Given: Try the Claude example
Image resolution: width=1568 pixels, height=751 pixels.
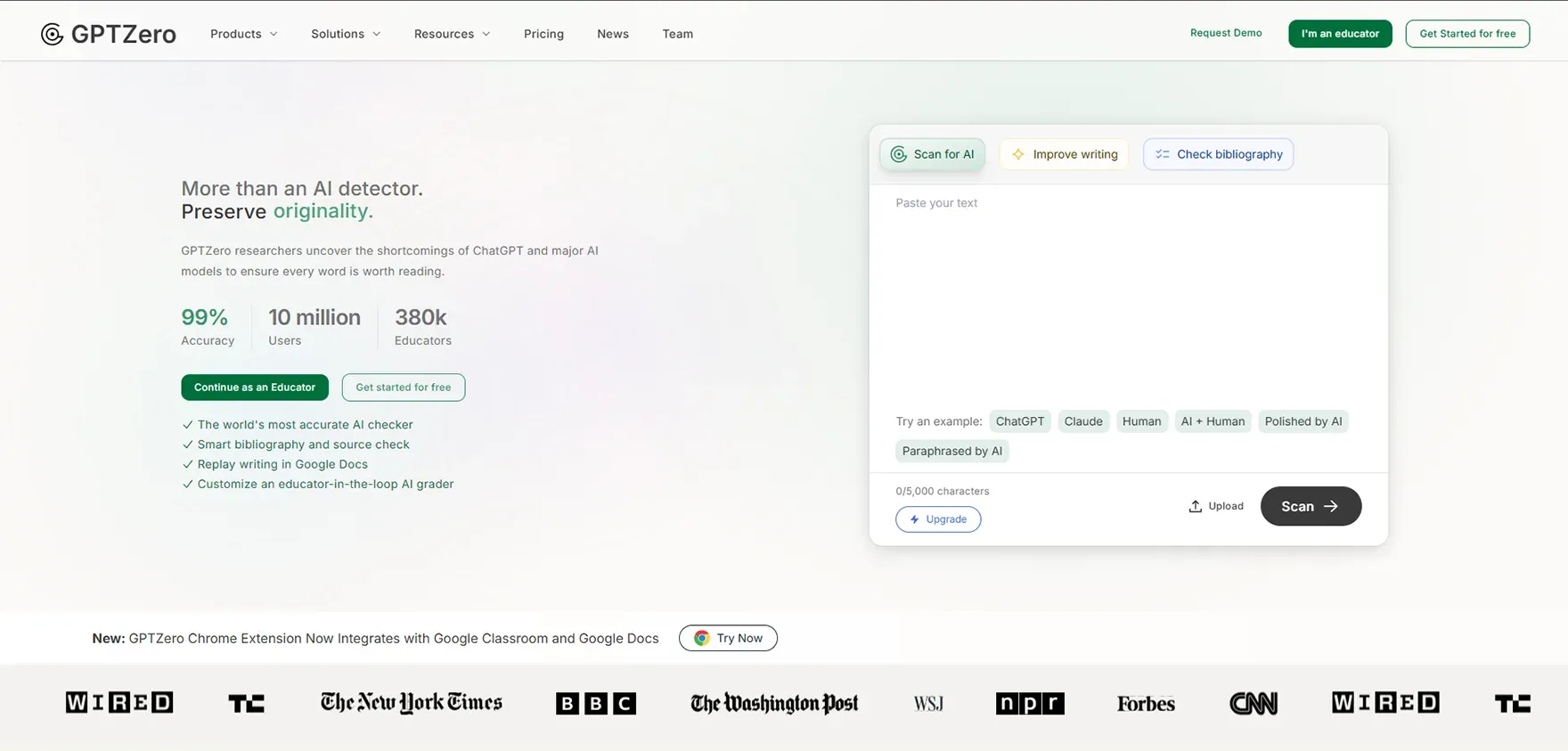Looking at the screenshot, I should pos(1083,421).
